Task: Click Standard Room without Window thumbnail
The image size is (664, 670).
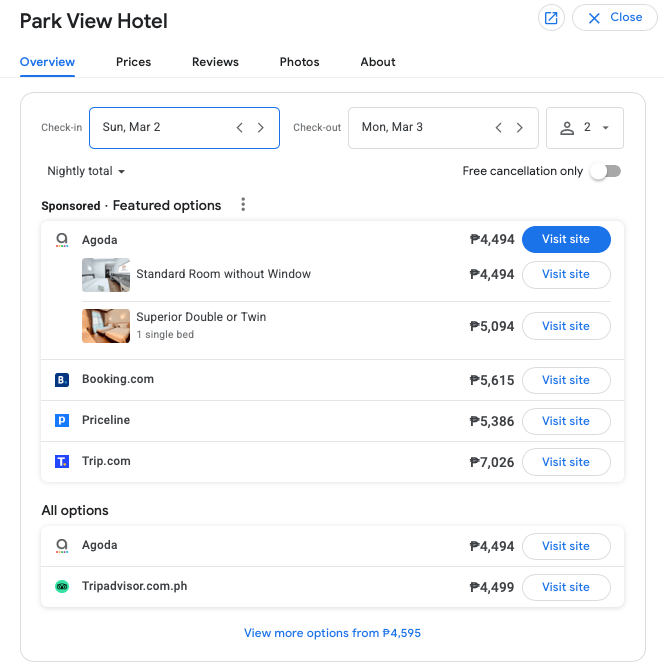Action: 106,275
